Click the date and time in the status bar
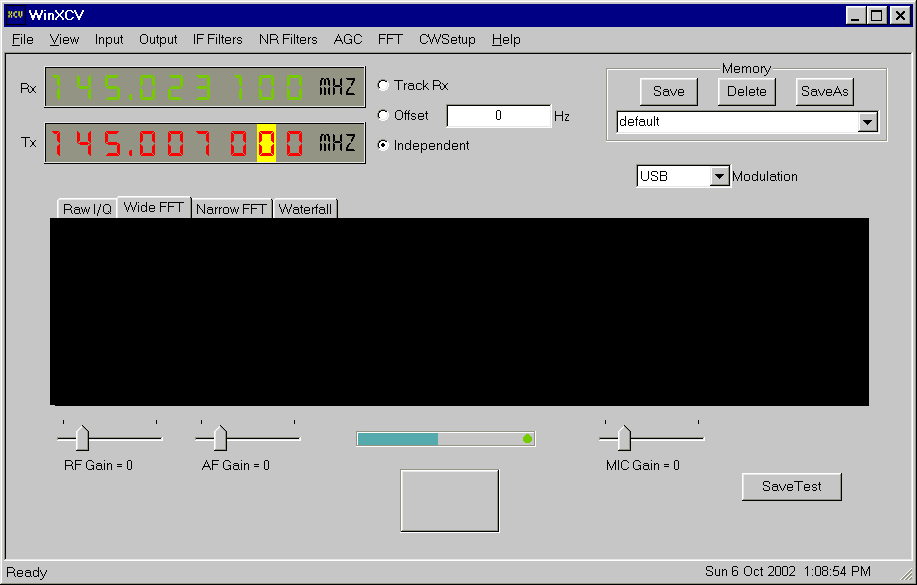 [788, 571]
